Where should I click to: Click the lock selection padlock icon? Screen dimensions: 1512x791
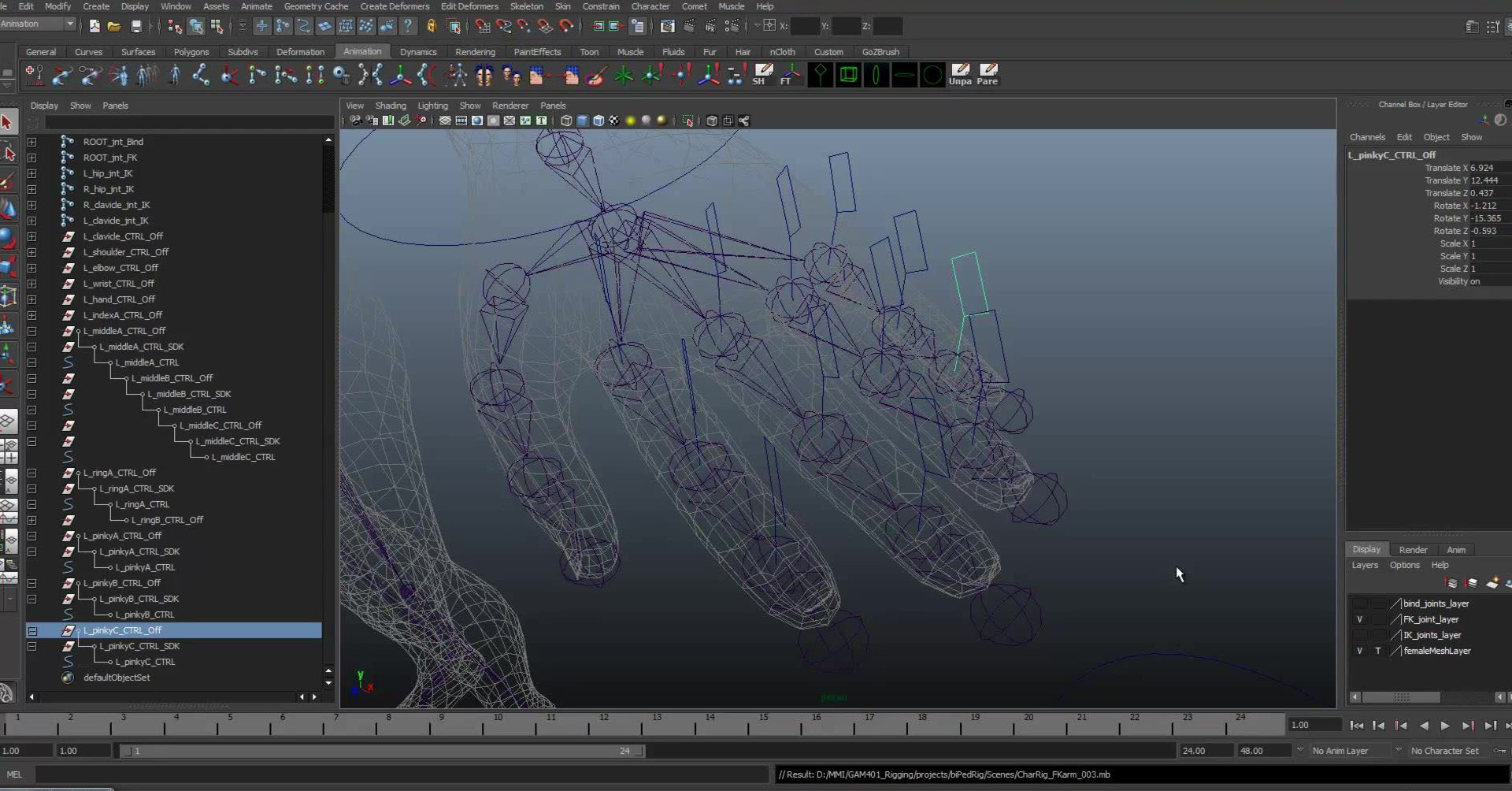[431, 27]
